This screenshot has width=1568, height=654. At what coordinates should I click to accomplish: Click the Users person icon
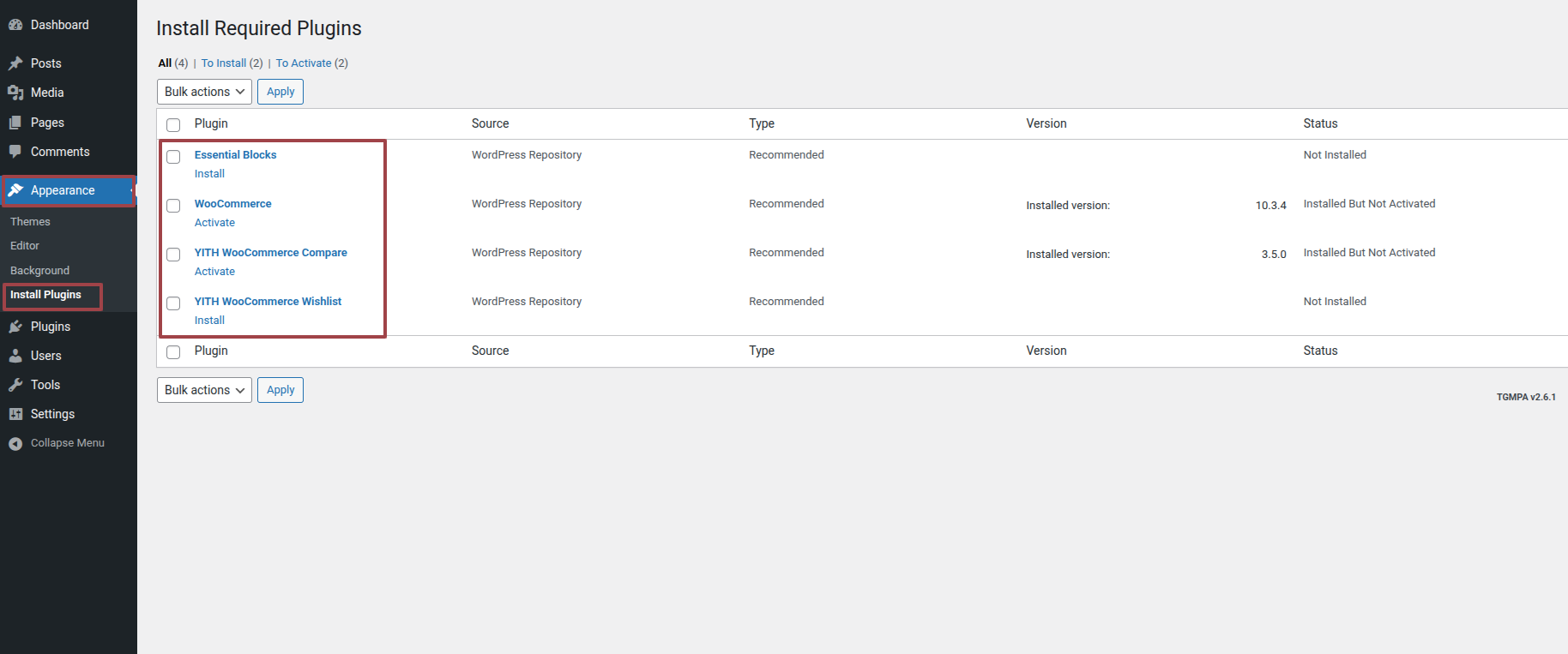pos(15,356)
